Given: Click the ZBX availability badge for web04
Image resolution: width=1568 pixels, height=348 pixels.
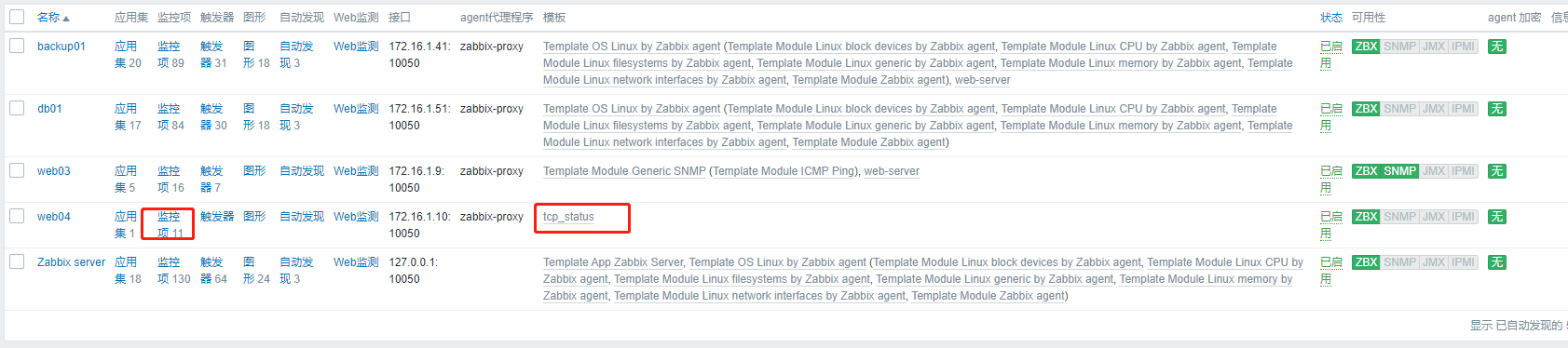Looking at the screenshot, I should coord(1366,217).
